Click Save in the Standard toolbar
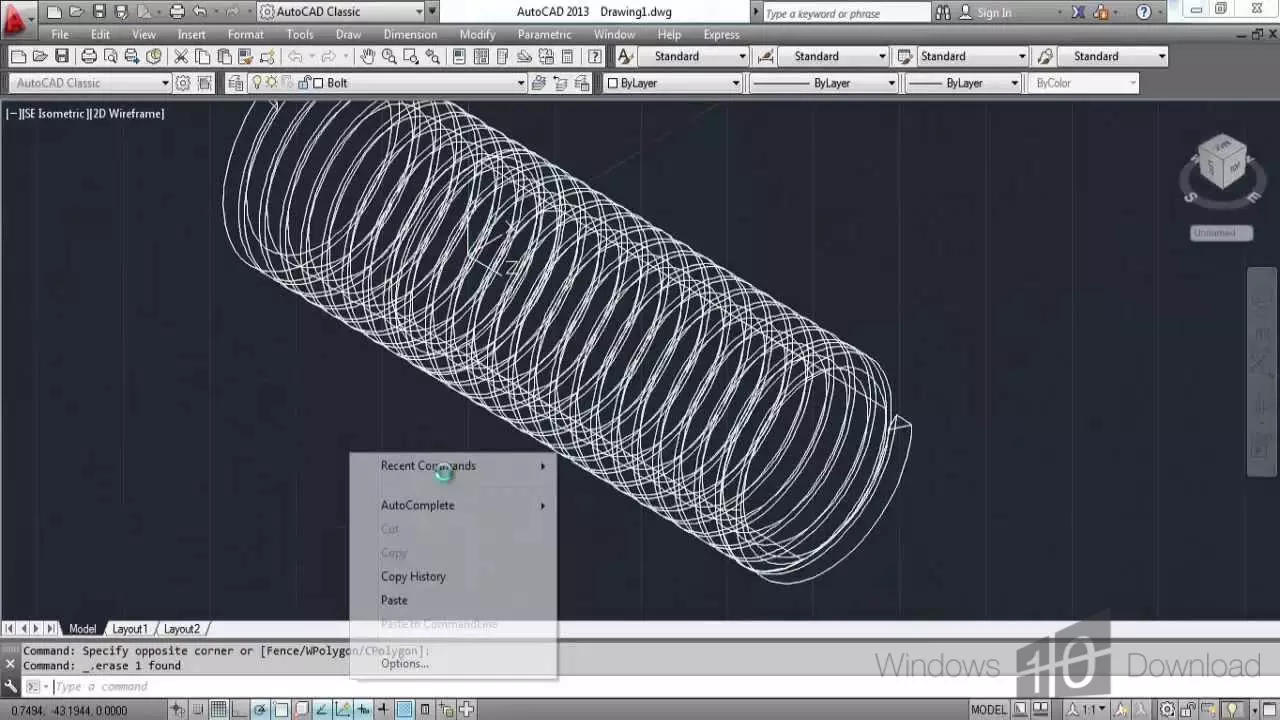Screen dimensions: 1280x720 pyautogui.click(x=62, y=56)
